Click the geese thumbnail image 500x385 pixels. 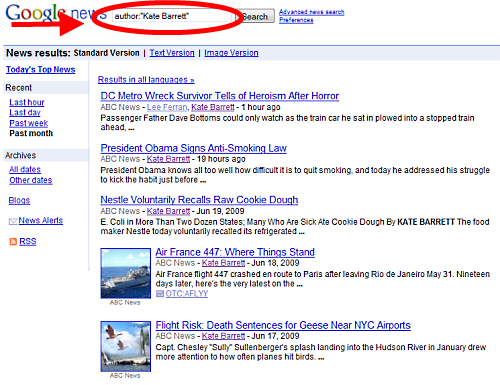click(126, 346)
